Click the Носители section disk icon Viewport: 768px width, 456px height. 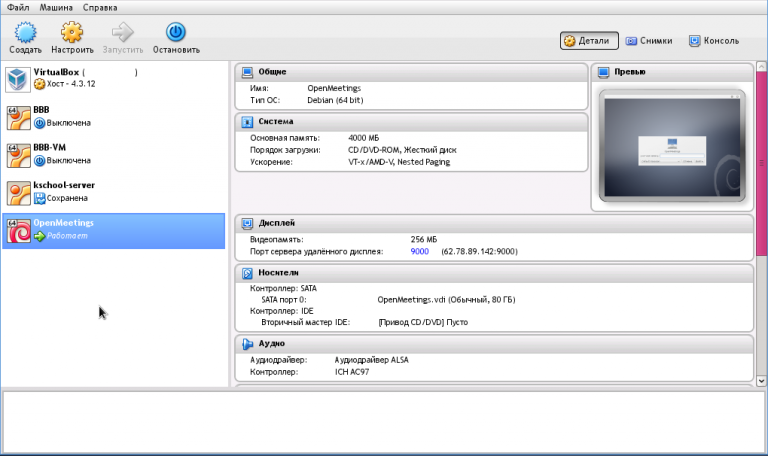tap(247, 273)
